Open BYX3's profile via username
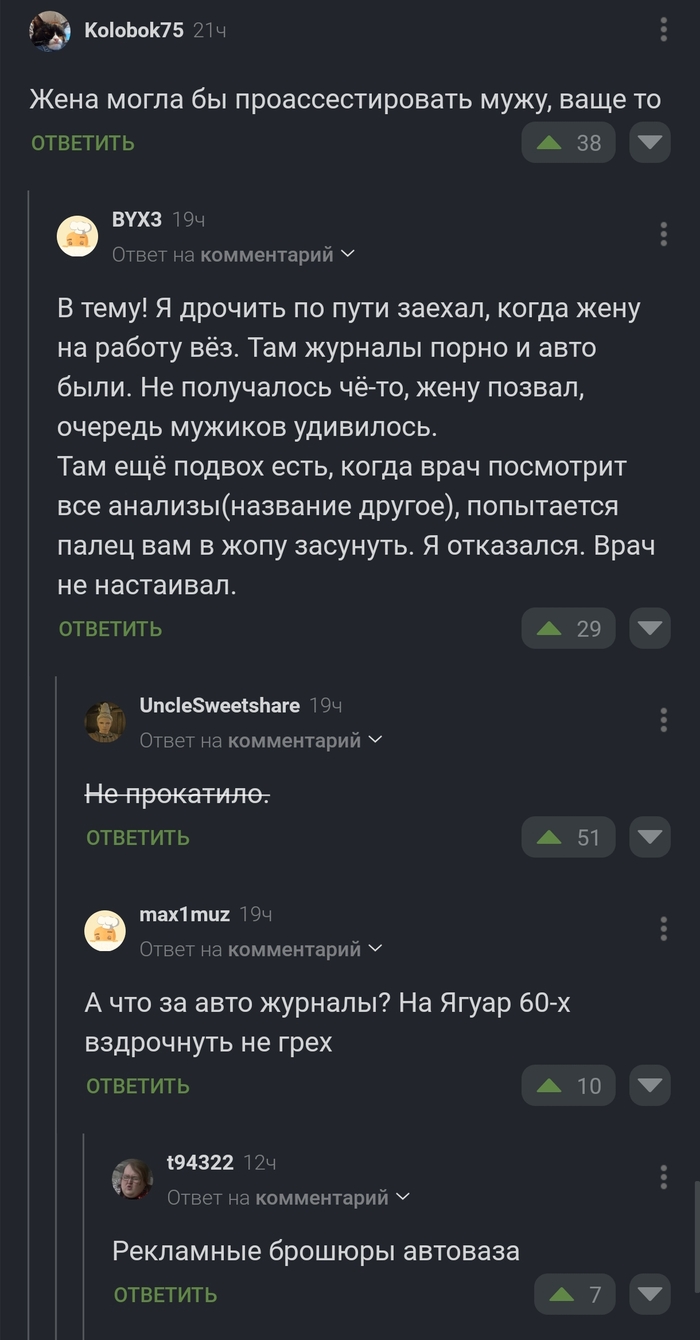Screen dimensions: 700x1340 [137, 219]
